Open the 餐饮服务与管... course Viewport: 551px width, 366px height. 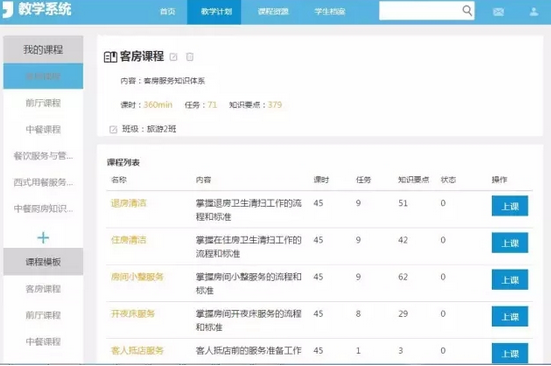(x=43, y=156)
